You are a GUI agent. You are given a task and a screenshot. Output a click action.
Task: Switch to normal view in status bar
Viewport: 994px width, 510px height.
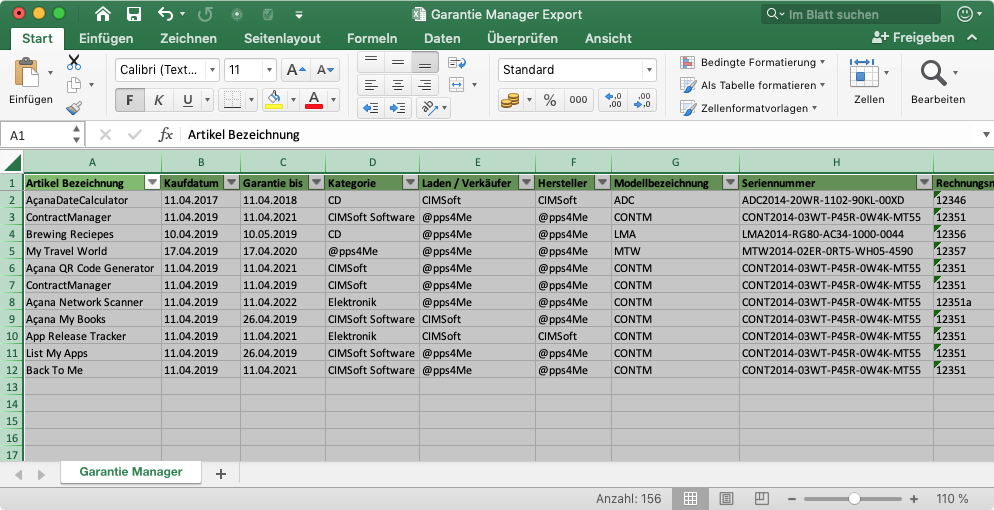pos(690,499)
